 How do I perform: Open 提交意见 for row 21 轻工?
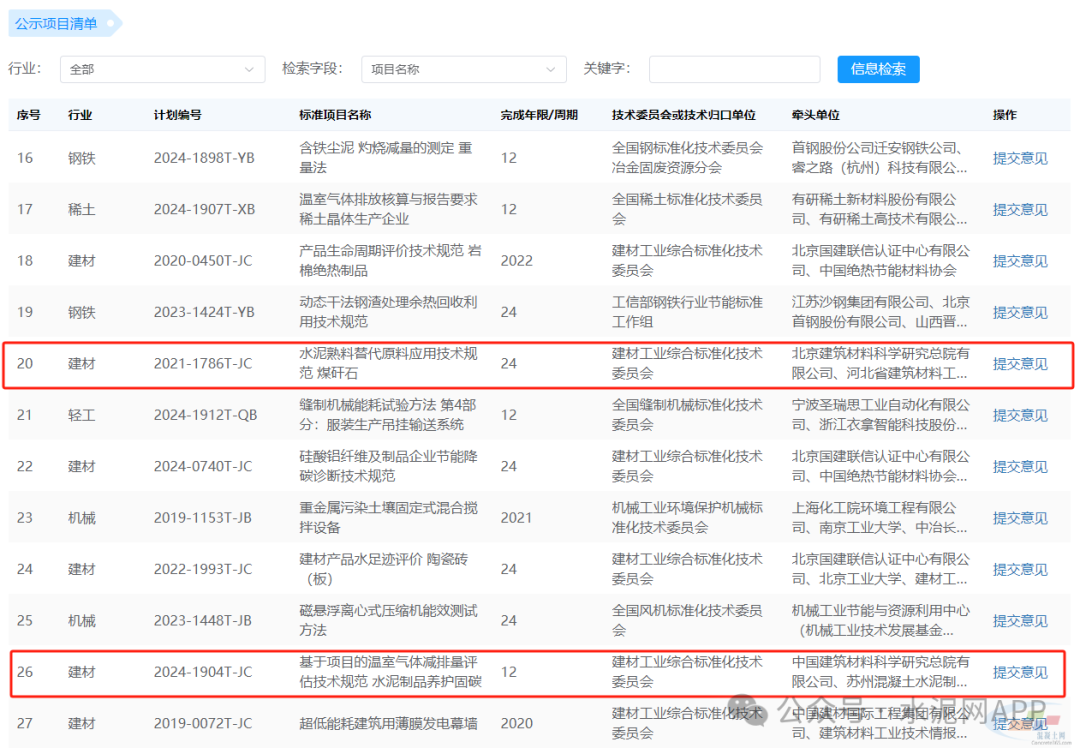tap(1020, 415)
